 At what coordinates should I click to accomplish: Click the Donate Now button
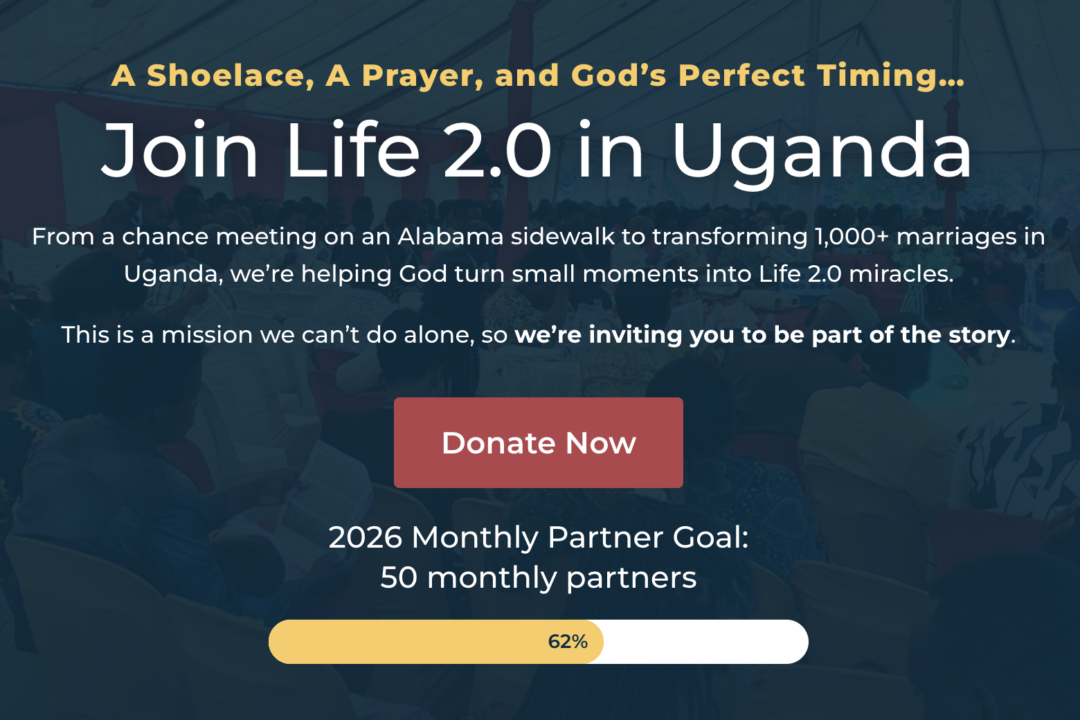[x=538, y=443]
